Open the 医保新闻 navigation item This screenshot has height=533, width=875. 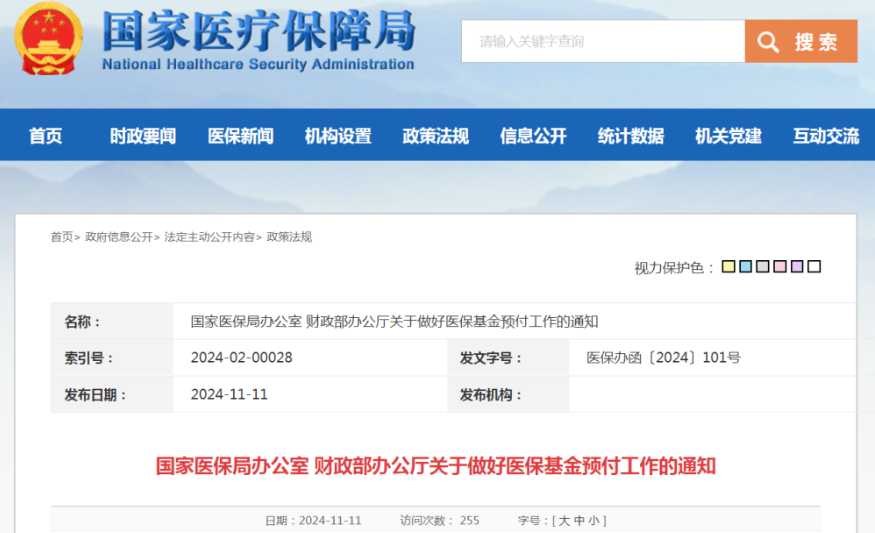coord(241,136)
